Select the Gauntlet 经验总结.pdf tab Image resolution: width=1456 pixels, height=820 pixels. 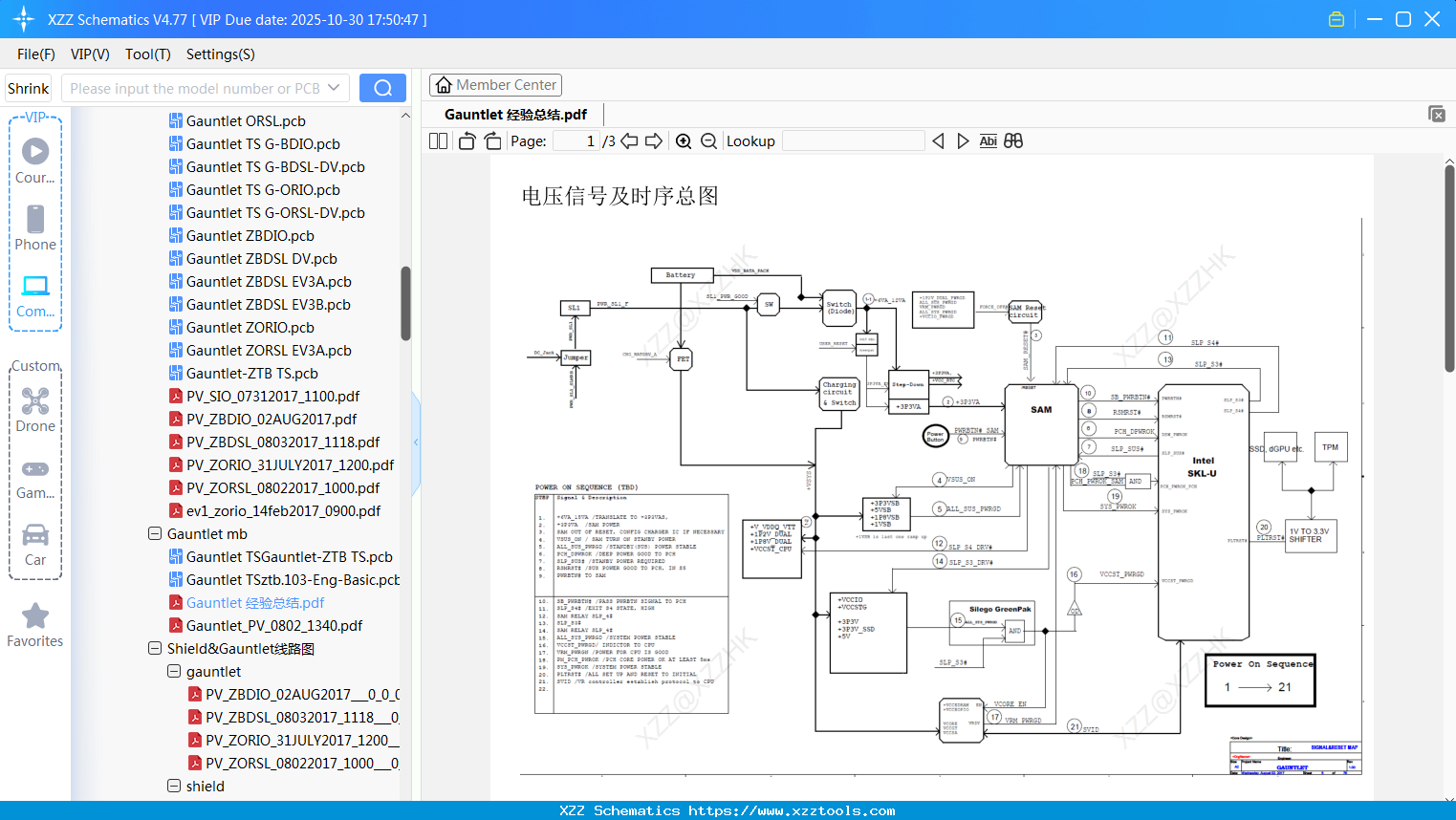(515, 115)
